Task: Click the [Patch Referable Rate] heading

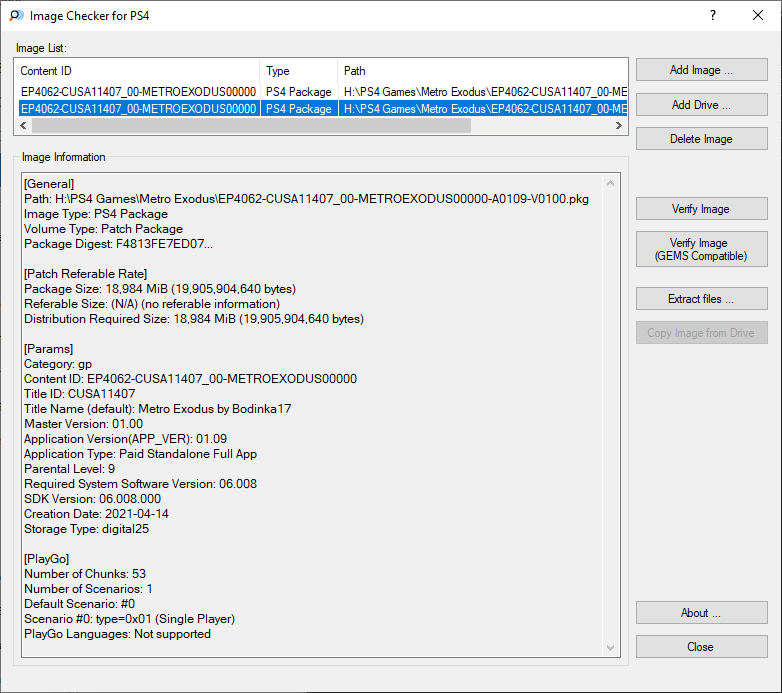Action: [x=85, y=274]
